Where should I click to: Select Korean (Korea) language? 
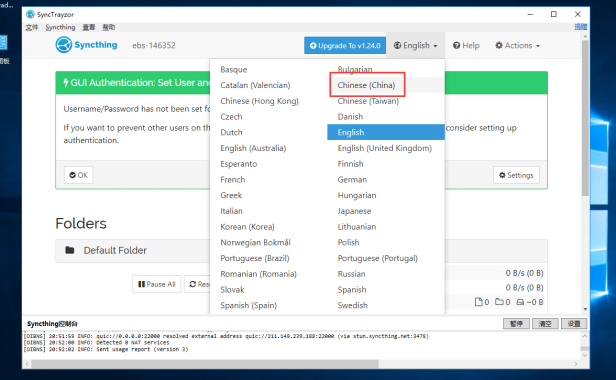coord(247,227)
